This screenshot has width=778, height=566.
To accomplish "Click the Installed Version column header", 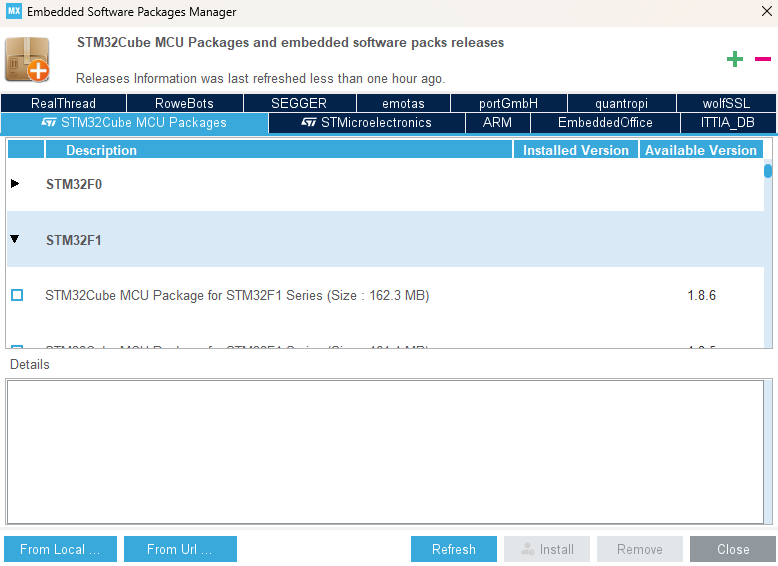I will [576, 150].
